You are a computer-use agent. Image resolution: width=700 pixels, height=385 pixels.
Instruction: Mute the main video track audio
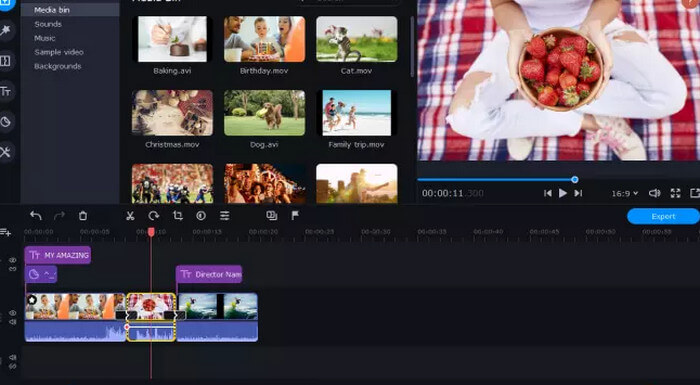tap(13, 322)
